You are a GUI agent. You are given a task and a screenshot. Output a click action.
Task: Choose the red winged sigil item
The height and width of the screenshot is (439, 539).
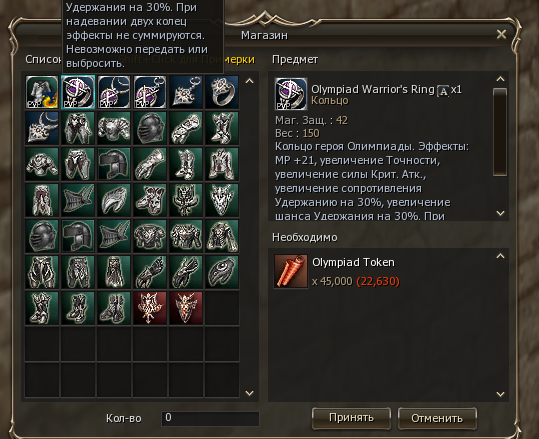point(150,308)
